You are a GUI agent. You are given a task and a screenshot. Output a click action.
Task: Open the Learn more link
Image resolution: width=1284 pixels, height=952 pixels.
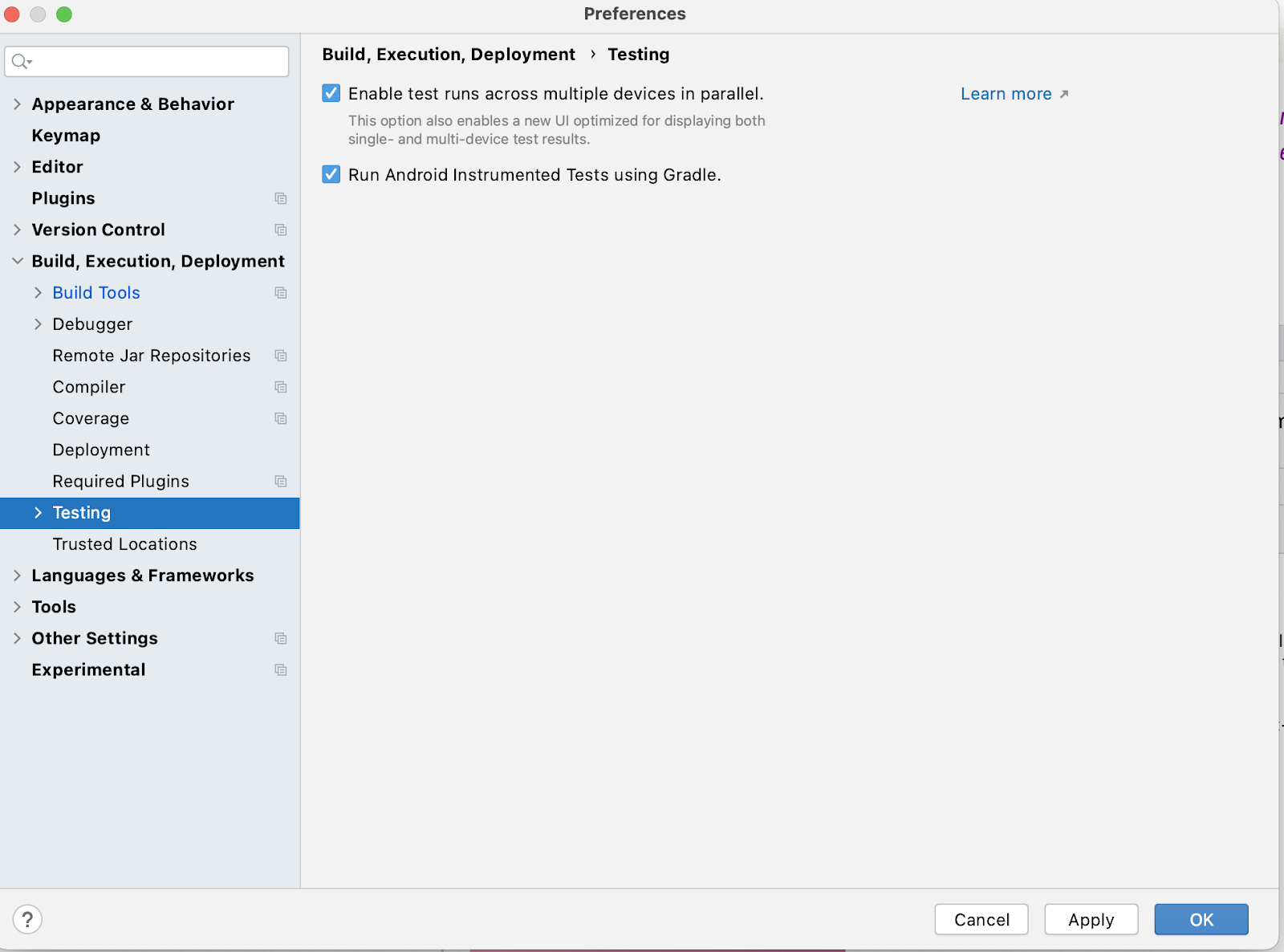(1006, 94)
